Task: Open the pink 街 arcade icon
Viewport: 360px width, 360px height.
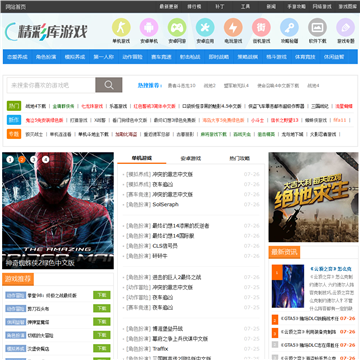Action: [261, 27]
